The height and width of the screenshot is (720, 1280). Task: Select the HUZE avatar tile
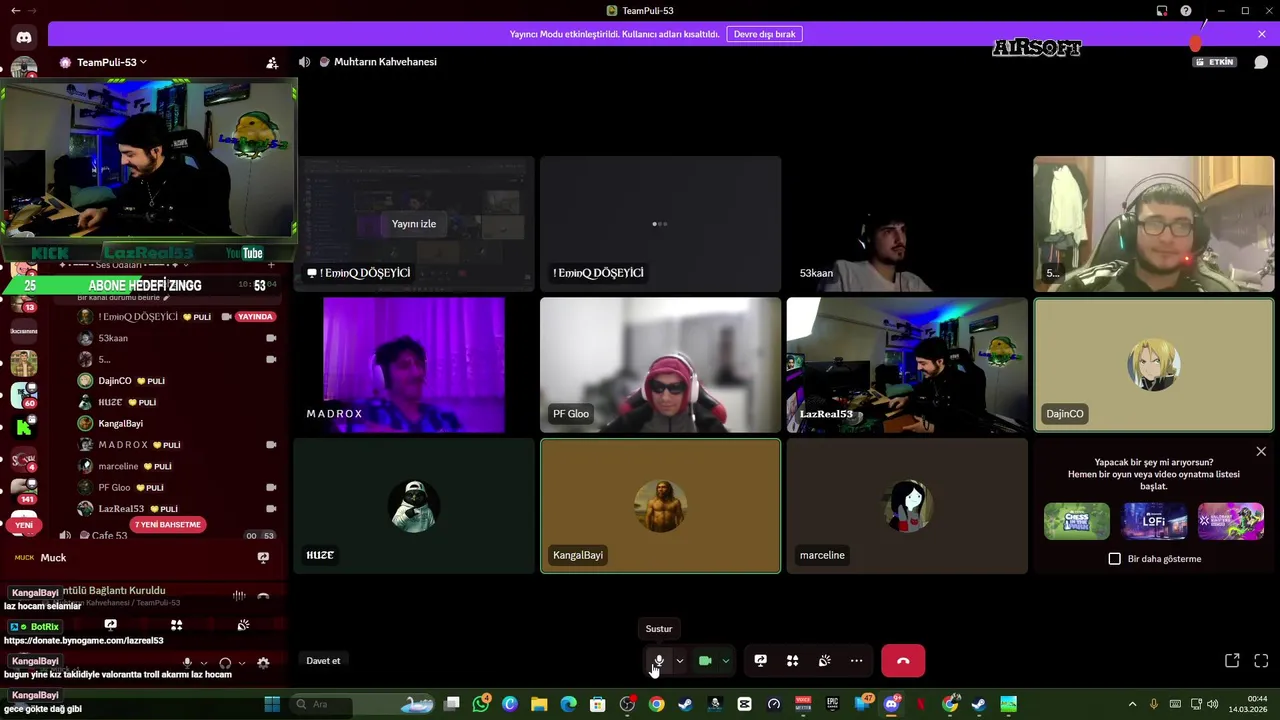pyautogui.click(x=414, y=506)
